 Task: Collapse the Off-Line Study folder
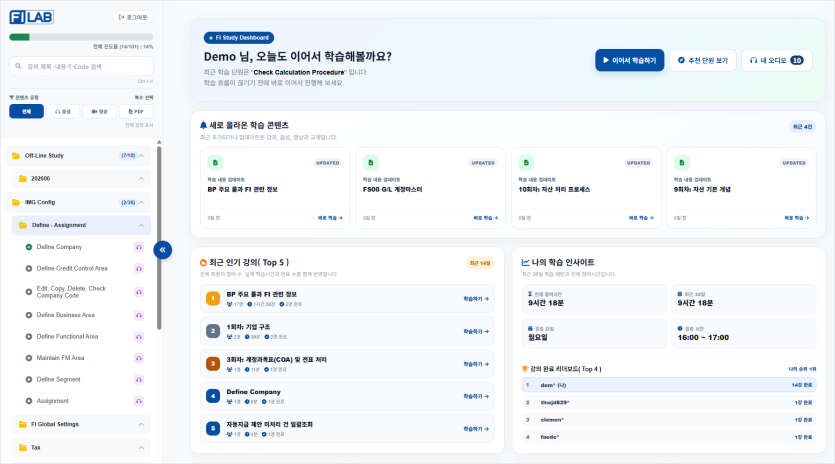[x=78, y=156]
